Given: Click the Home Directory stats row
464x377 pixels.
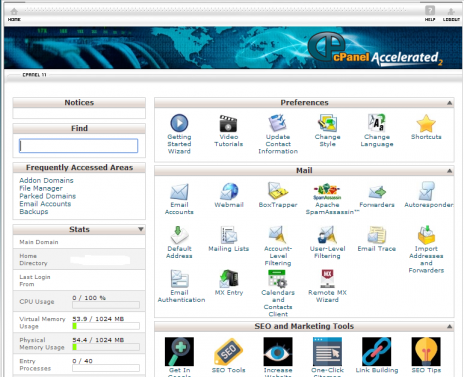Looking at the screenshot, I should click(x=79, y=259).
